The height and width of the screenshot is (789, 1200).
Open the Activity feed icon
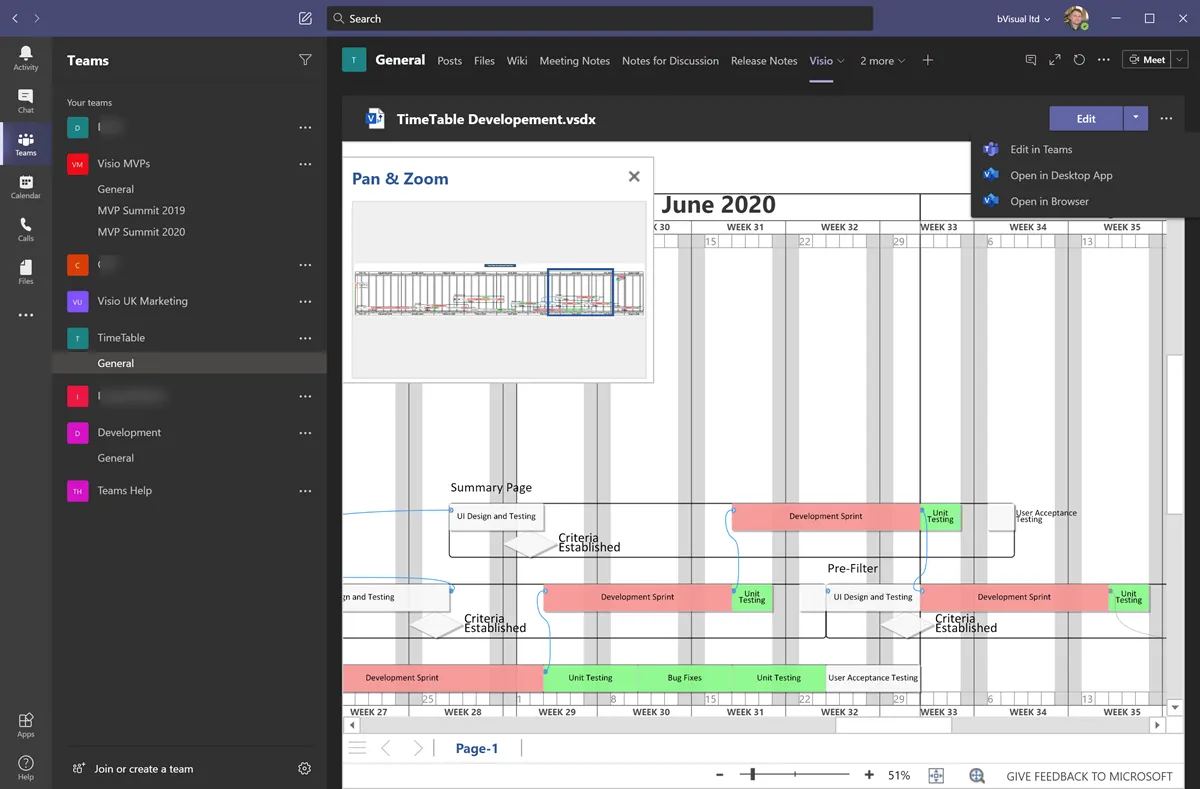(x=26, y=57)
